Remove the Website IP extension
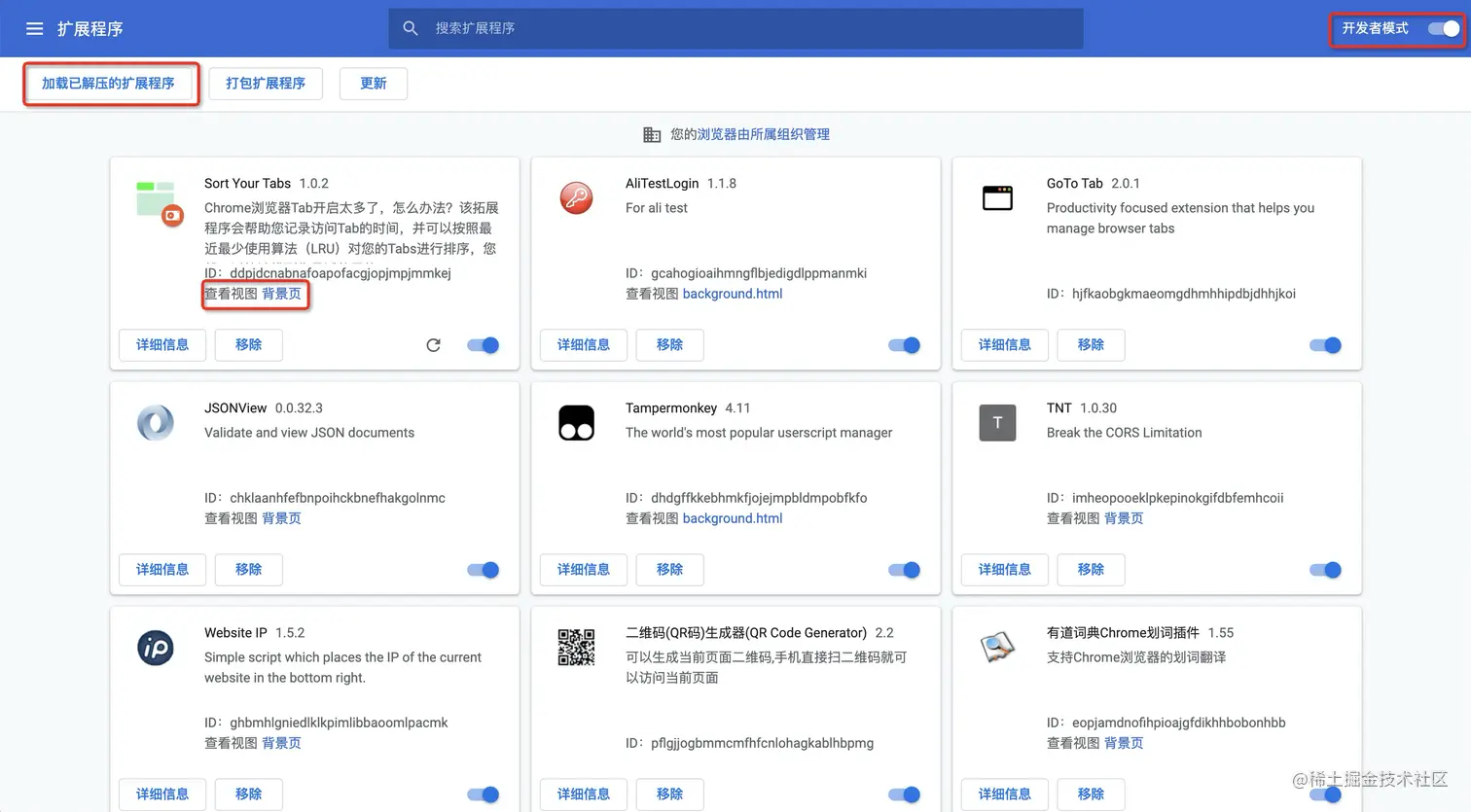1471x812 pixels. [248, 794]
